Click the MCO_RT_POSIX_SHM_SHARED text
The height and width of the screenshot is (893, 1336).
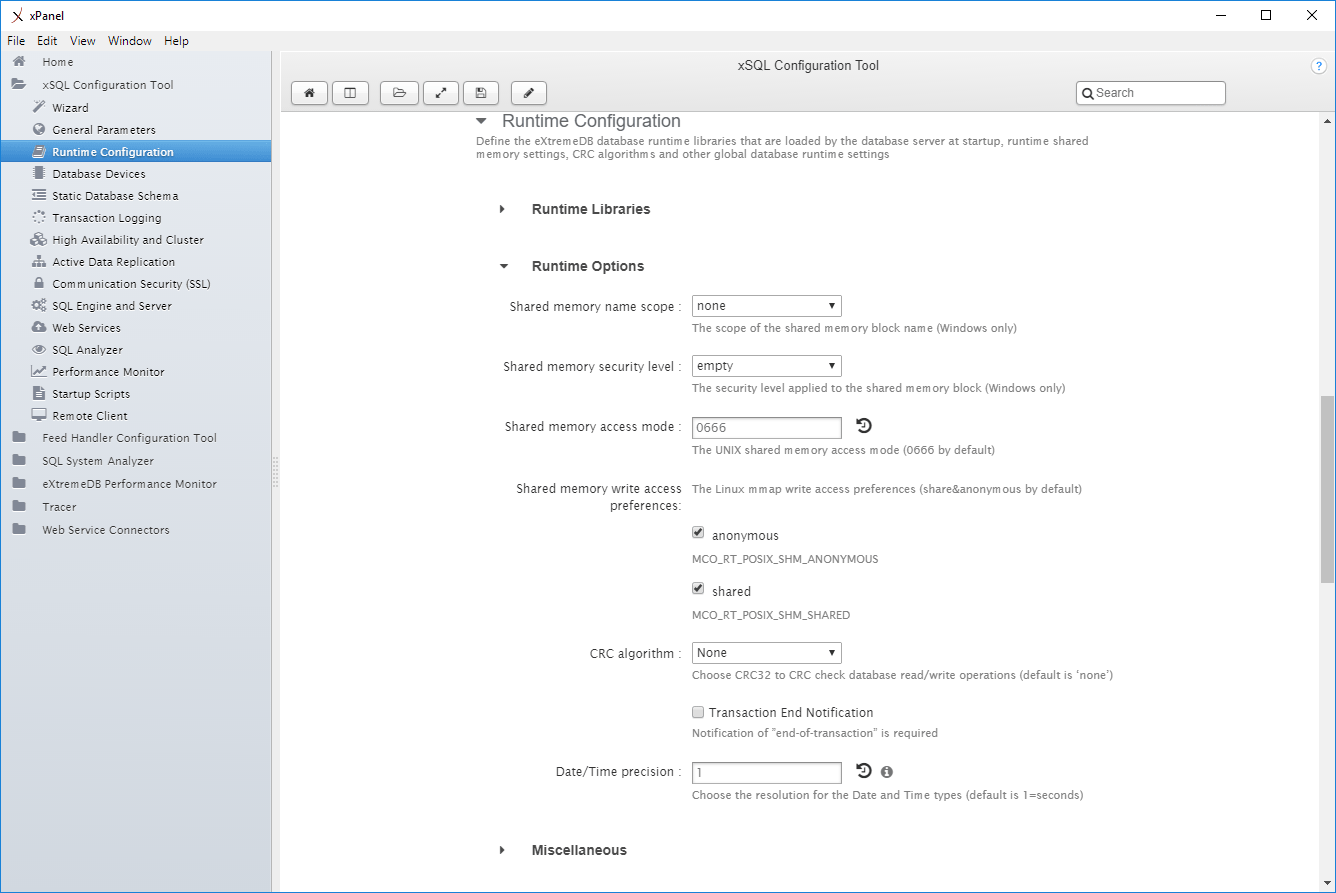[771, 615]
